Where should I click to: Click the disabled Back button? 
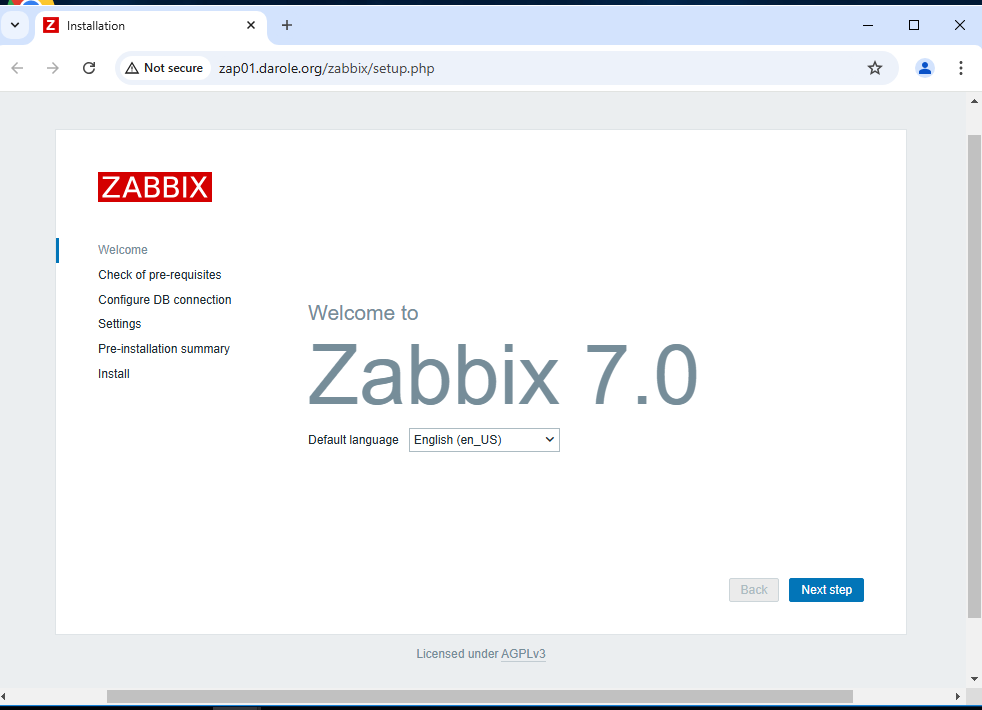tap(753, 590)
